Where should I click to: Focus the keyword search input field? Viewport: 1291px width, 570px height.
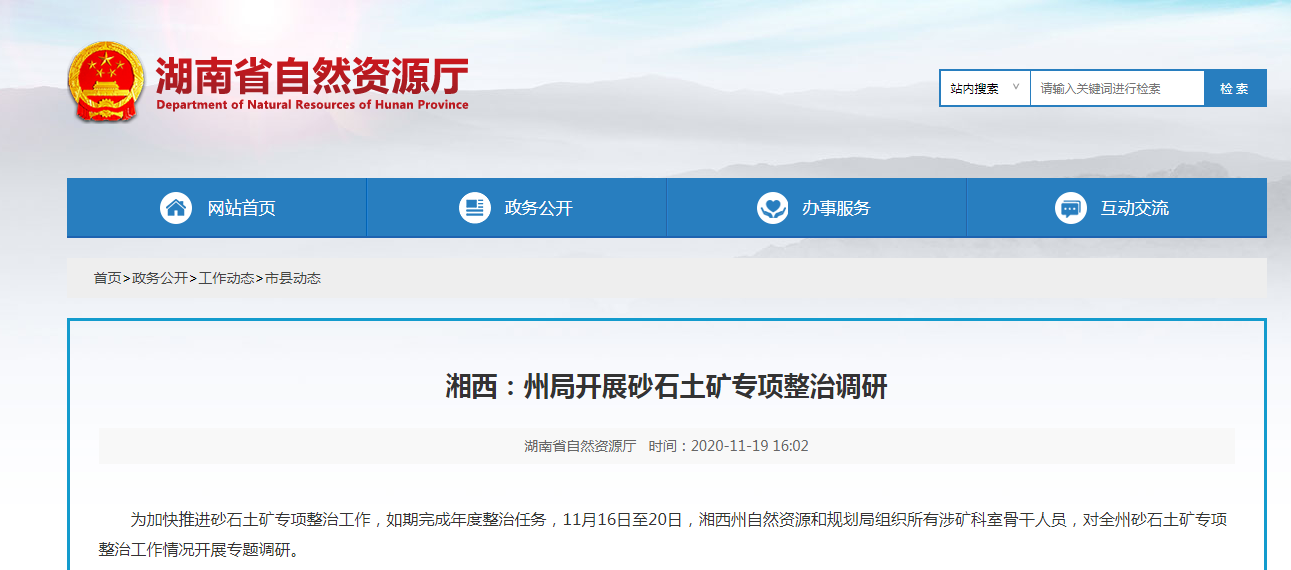1116,88
